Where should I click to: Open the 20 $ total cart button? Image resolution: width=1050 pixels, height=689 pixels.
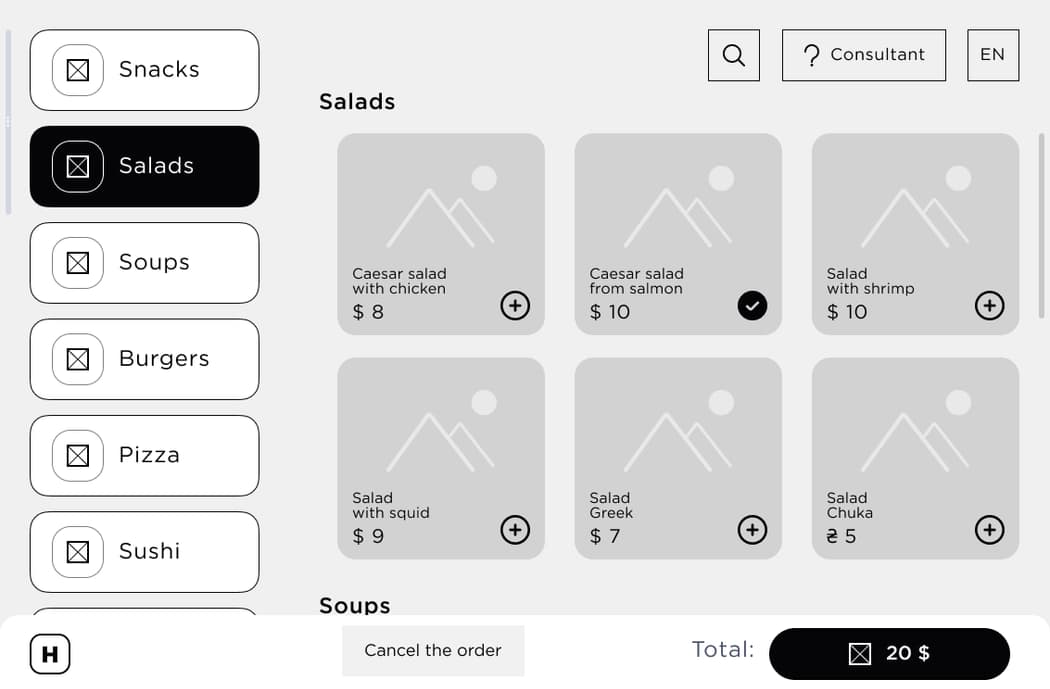click(x=889, y=654)
